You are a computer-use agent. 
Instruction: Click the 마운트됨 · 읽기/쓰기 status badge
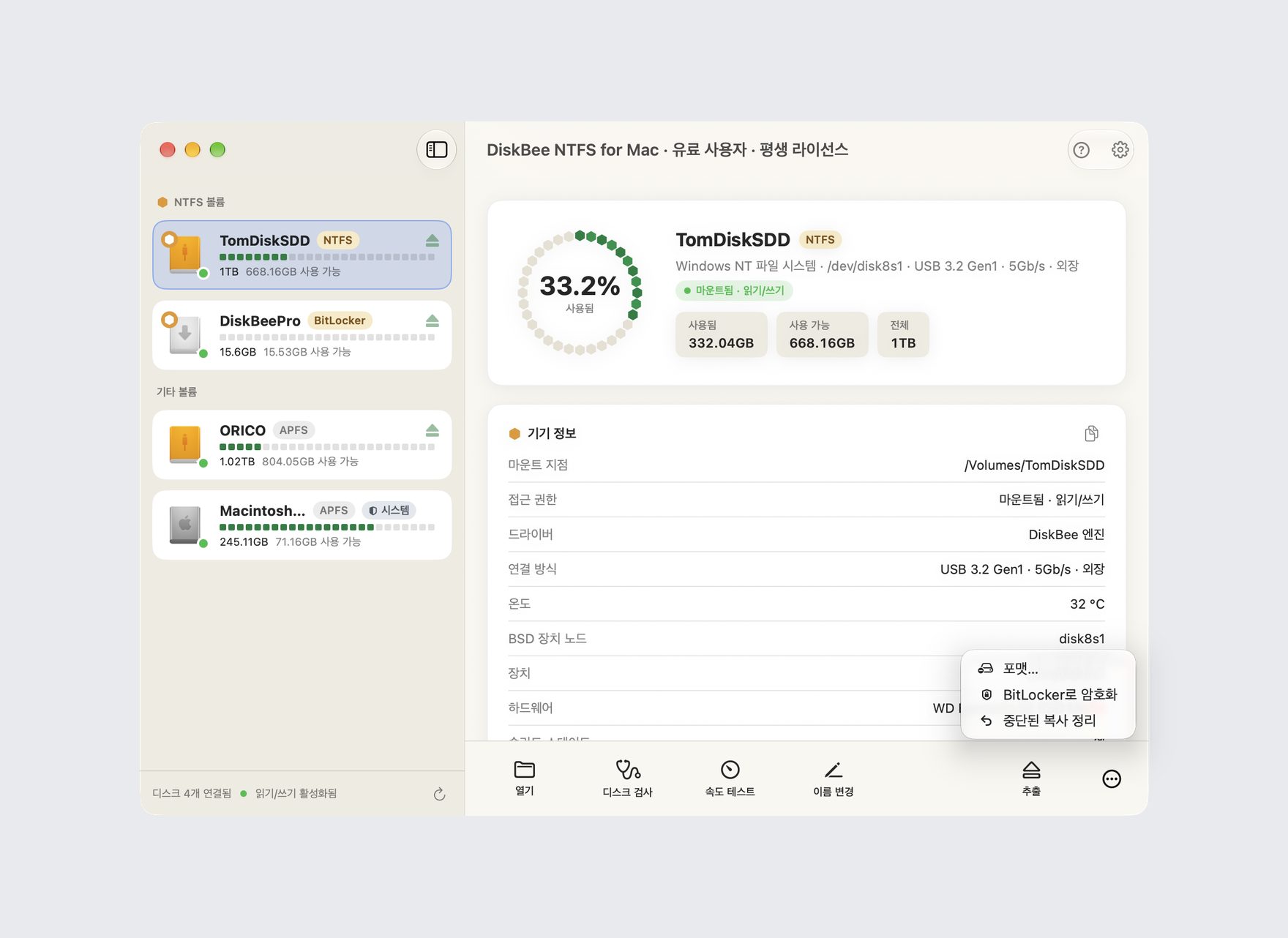click(734, 290)
